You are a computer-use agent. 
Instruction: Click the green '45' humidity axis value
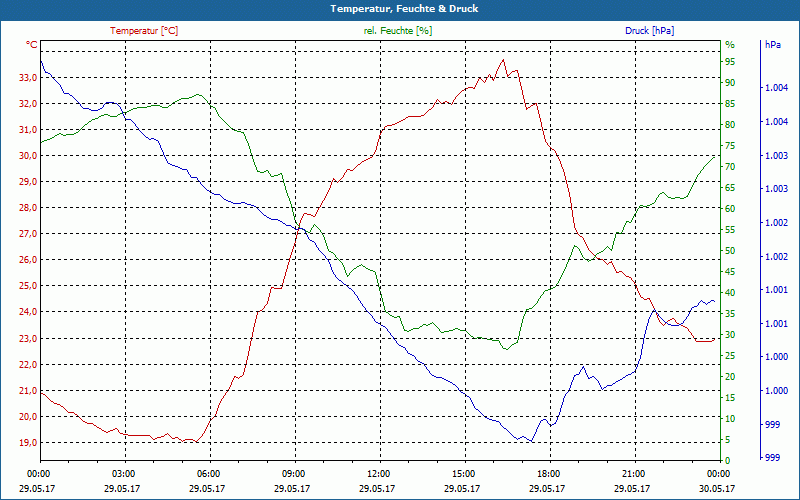[x=731, y=272]
